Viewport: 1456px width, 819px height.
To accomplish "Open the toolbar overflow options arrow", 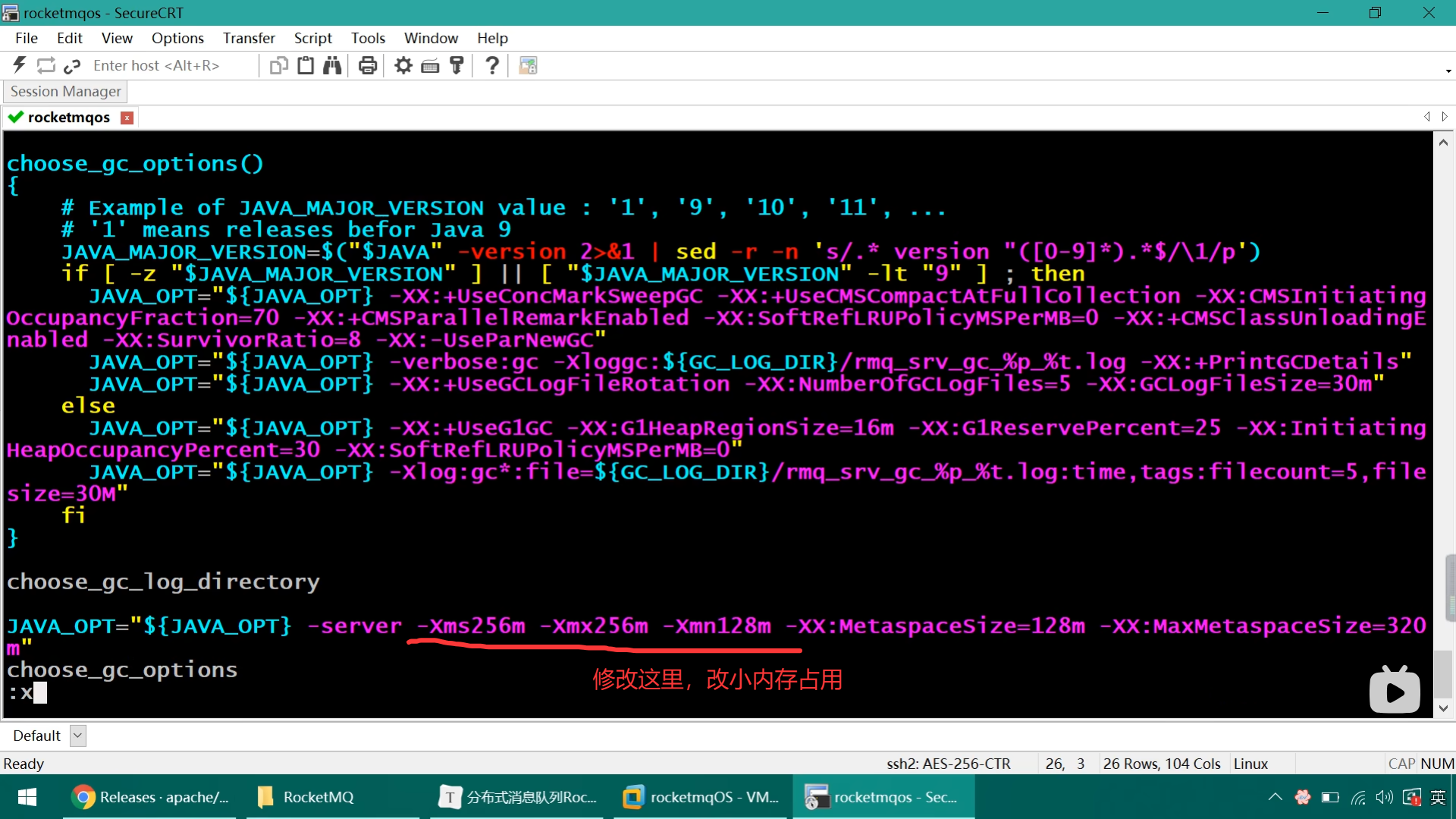I will (1448, 71).
